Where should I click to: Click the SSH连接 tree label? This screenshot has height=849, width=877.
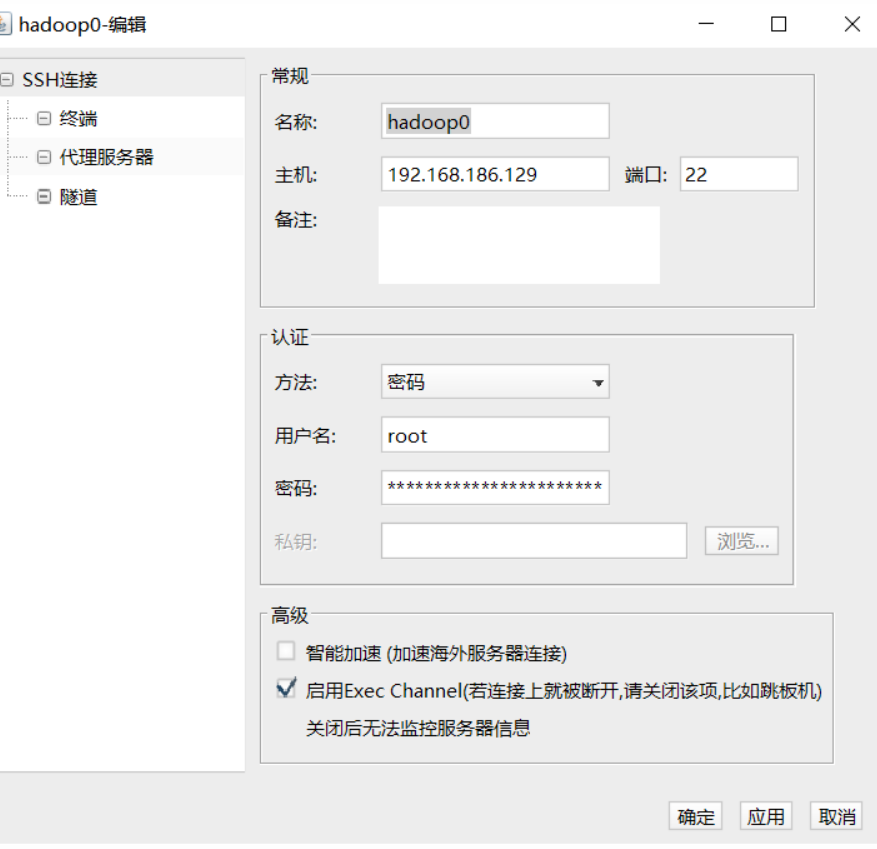click(60, 79)
